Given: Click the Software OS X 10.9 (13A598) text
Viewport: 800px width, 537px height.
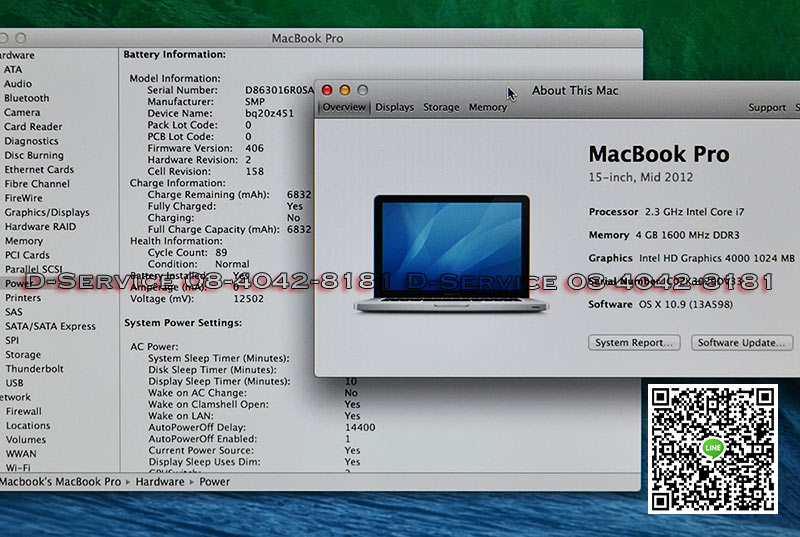Looking at the screenshot, I should (x=661, y=304).
